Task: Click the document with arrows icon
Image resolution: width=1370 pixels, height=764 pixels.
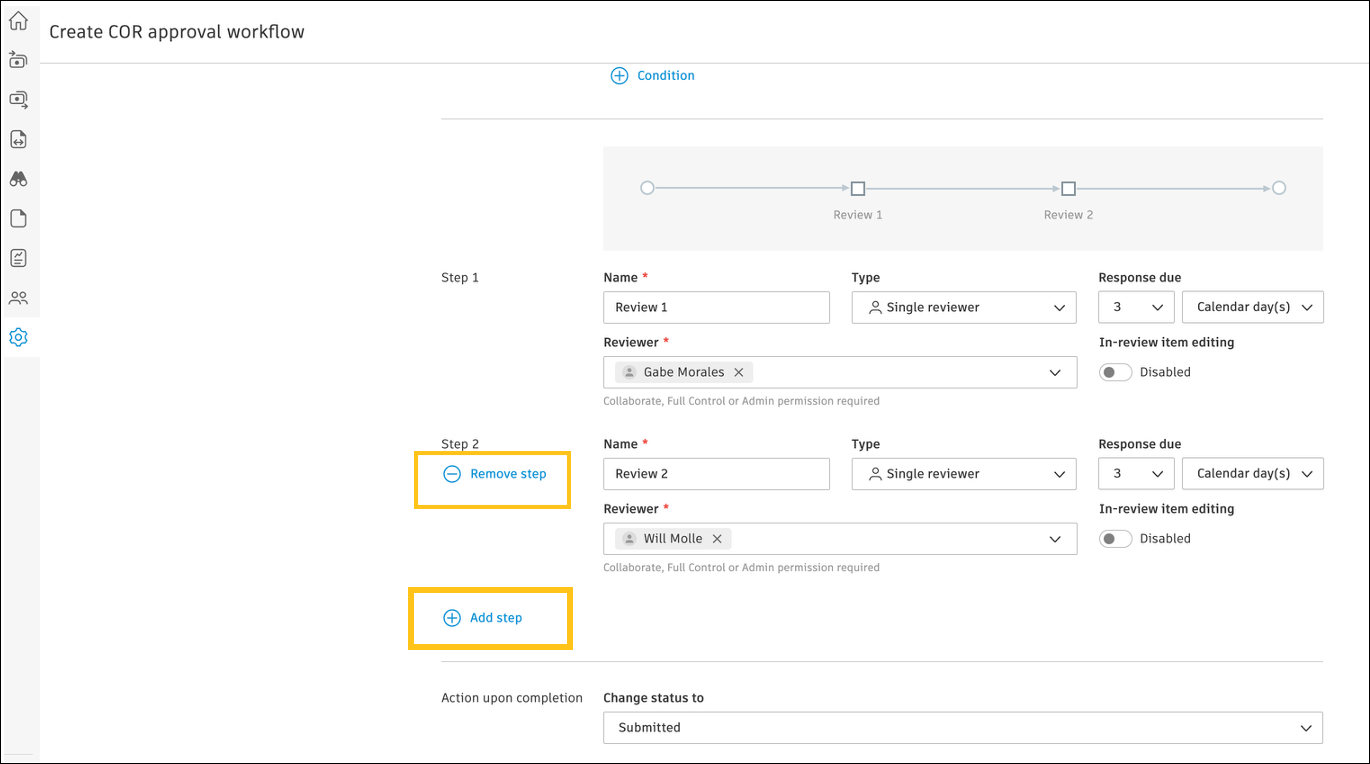Action: point(18,139)
